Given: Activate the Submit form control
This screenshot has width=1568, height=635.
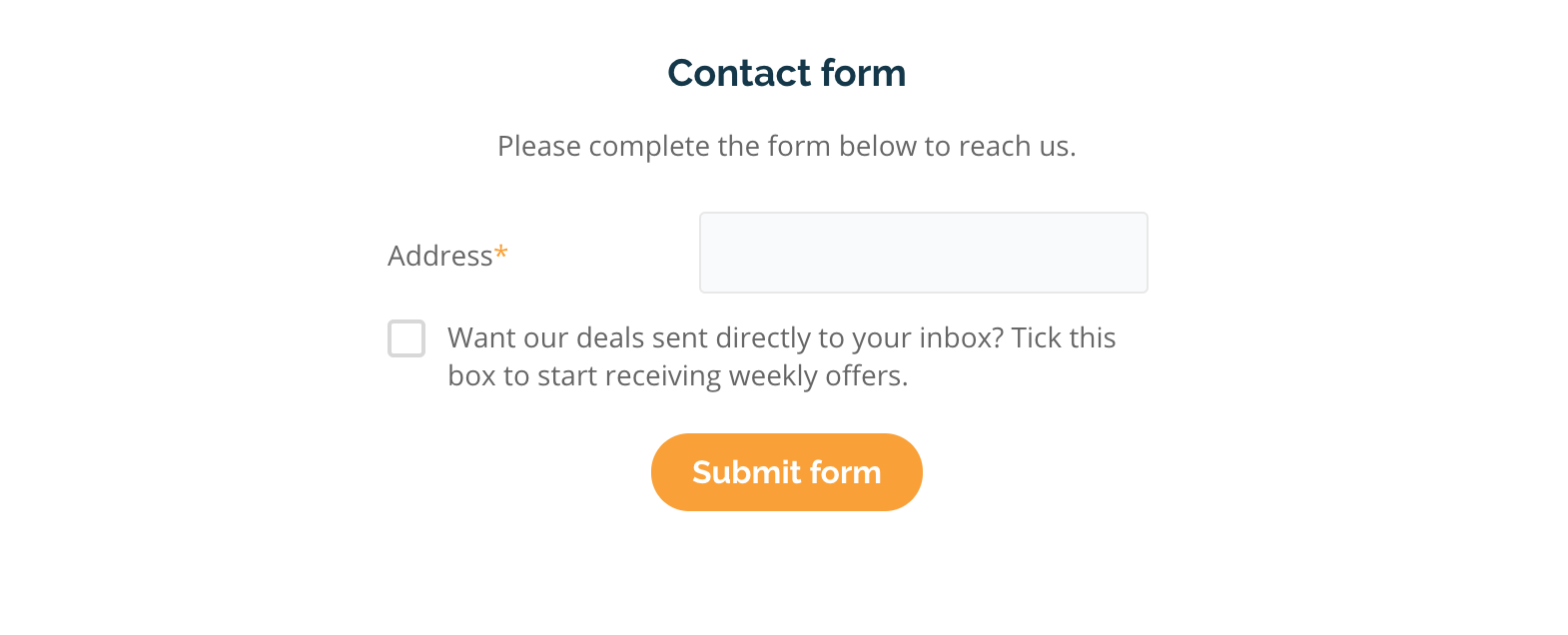Looking at the screenshot, I should coord(786,471).
